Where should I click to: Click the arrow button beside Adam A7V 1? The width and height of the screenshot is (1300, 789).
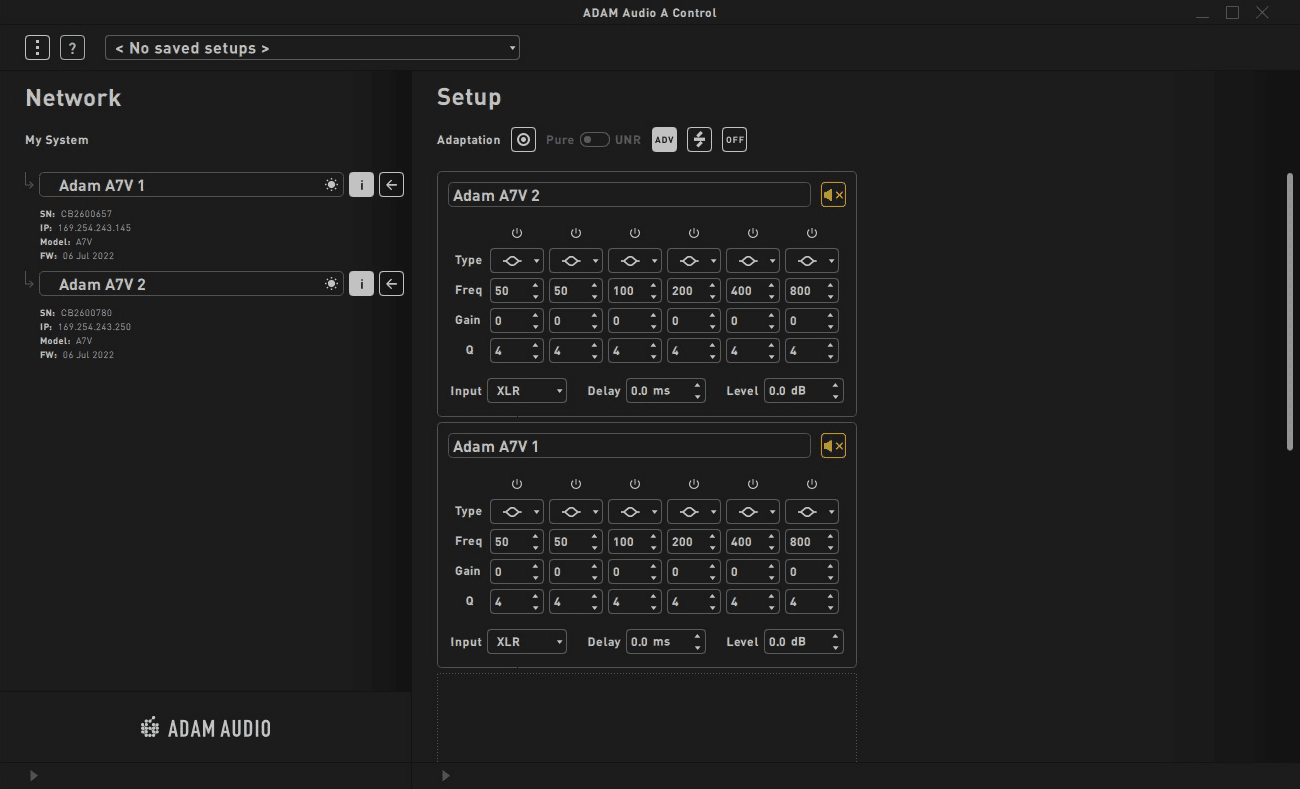pyautogui.click(x=392, y=185)
